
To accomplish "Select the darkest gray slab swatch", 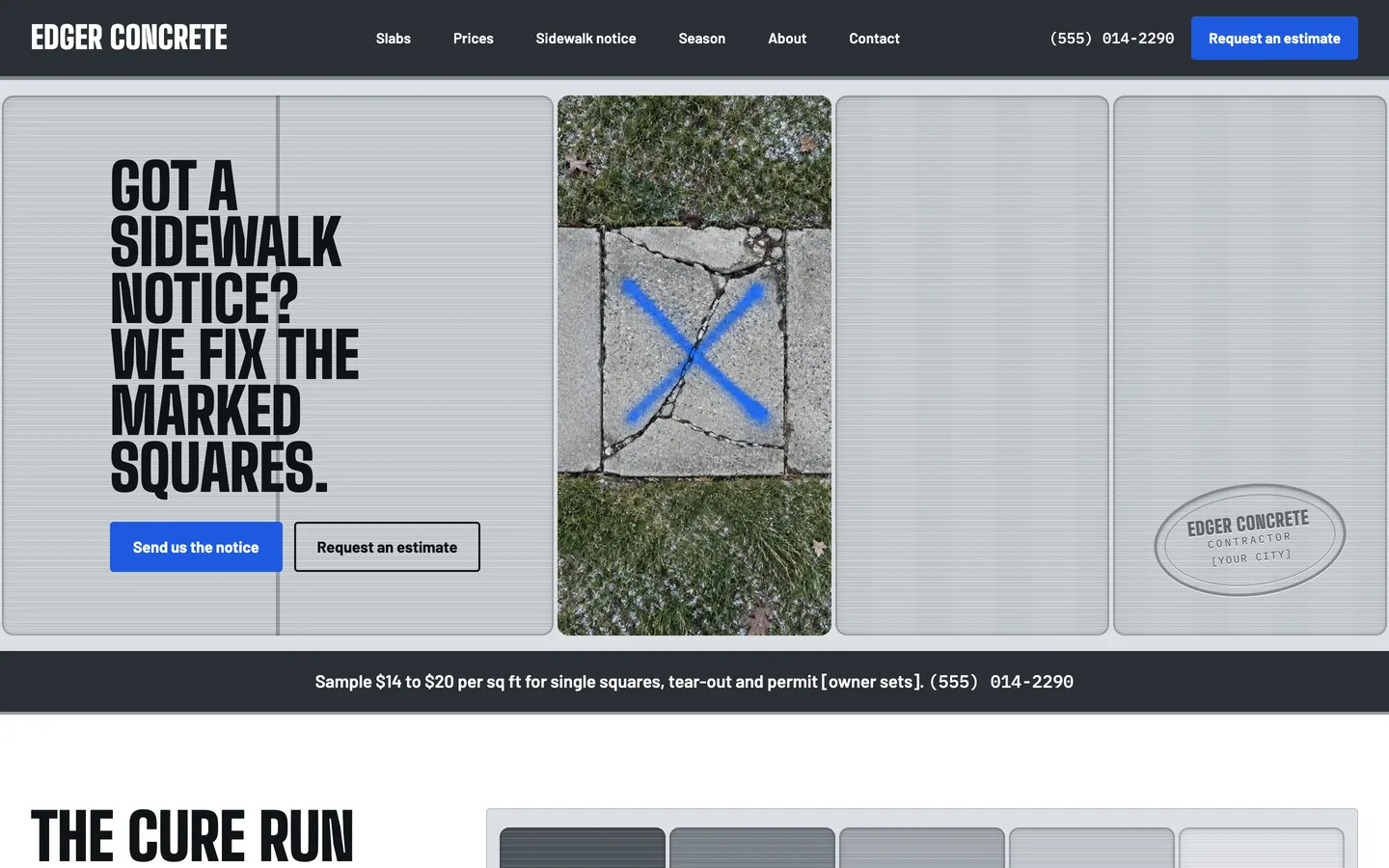I will click(583, 848).
